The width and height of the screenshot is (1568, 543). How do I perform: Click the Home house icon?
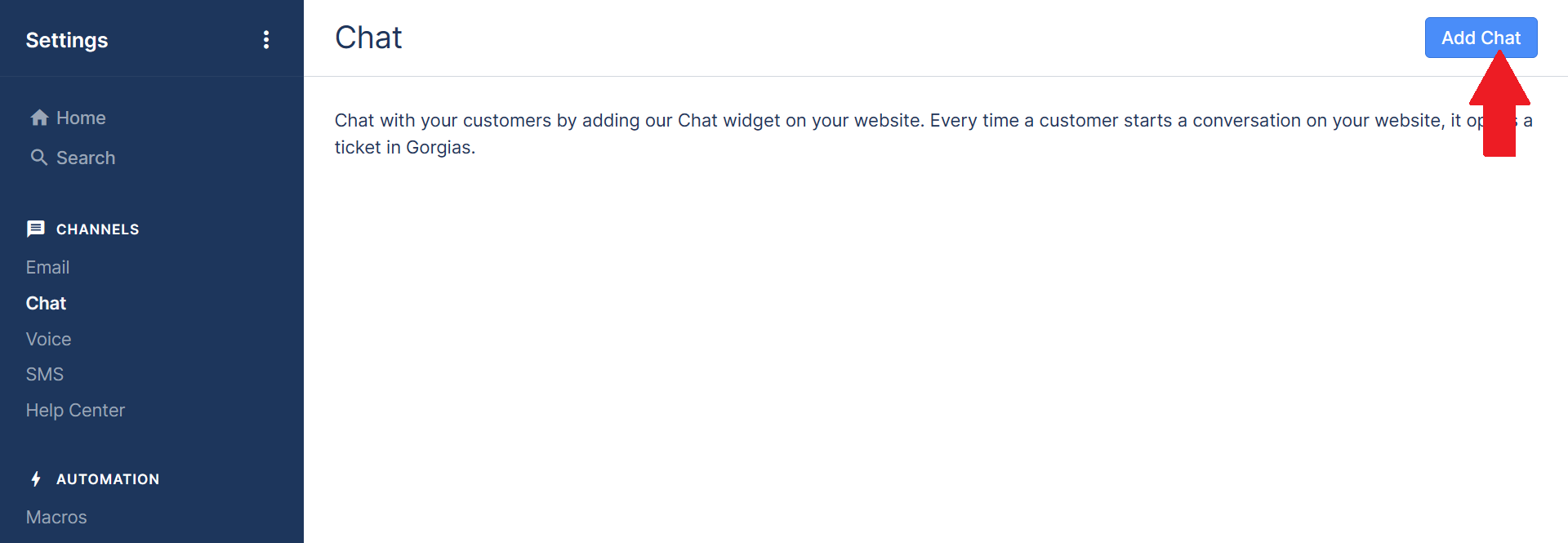point(39,118)
